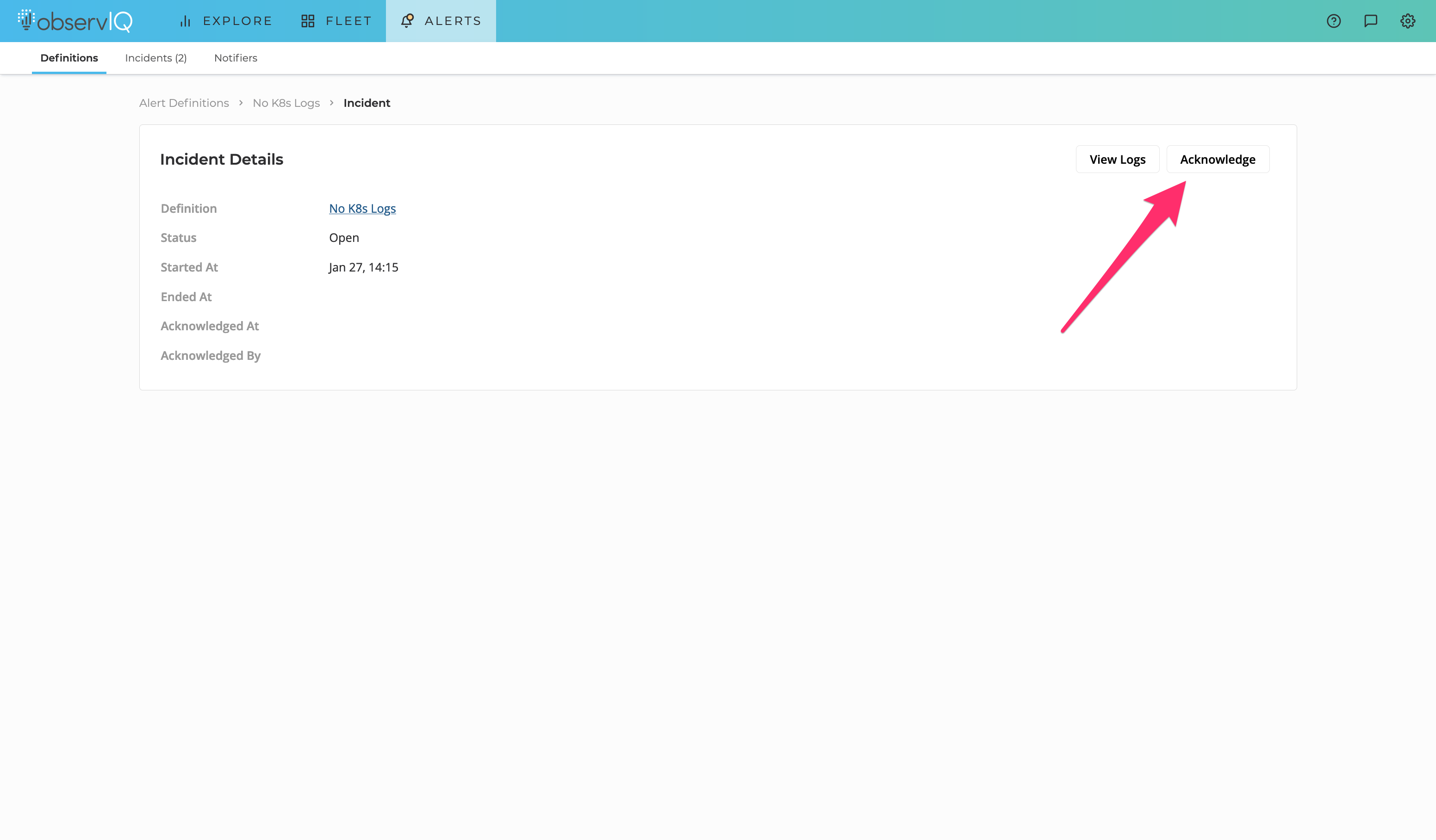Viewport: 1436px width, 840px height.
Task: Click the No K8s Logs breadcrumb
Action: [286, 103]
